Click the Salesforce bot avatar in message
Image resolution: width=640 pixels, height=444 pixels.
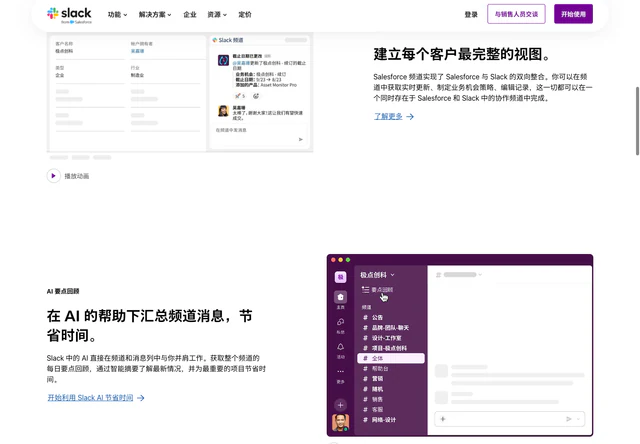coord(223,60)
